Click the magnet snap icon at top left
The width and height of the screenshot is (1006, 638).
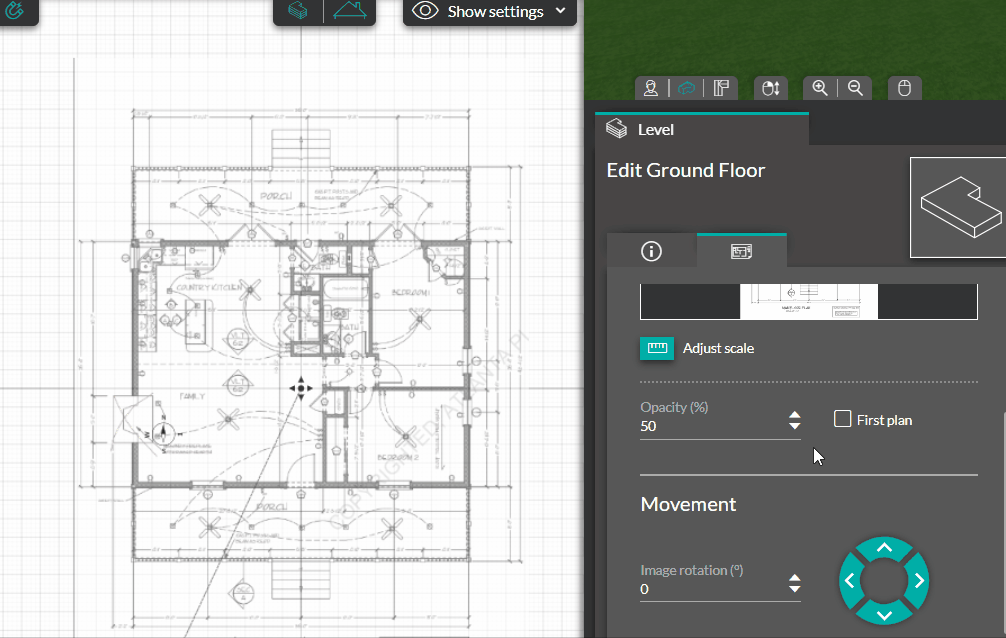coord(14,10)
